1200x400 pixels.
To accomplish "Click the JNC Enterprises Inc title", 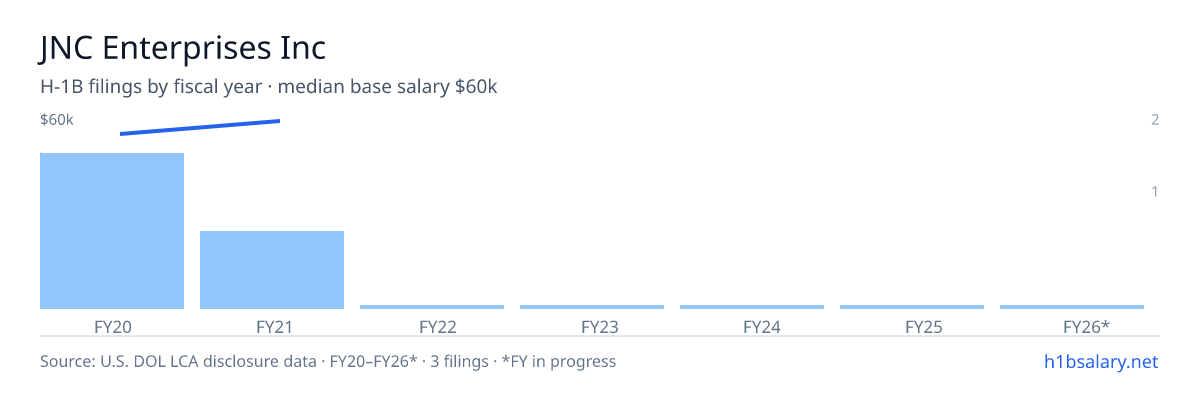I will click(x=183, y=47).
